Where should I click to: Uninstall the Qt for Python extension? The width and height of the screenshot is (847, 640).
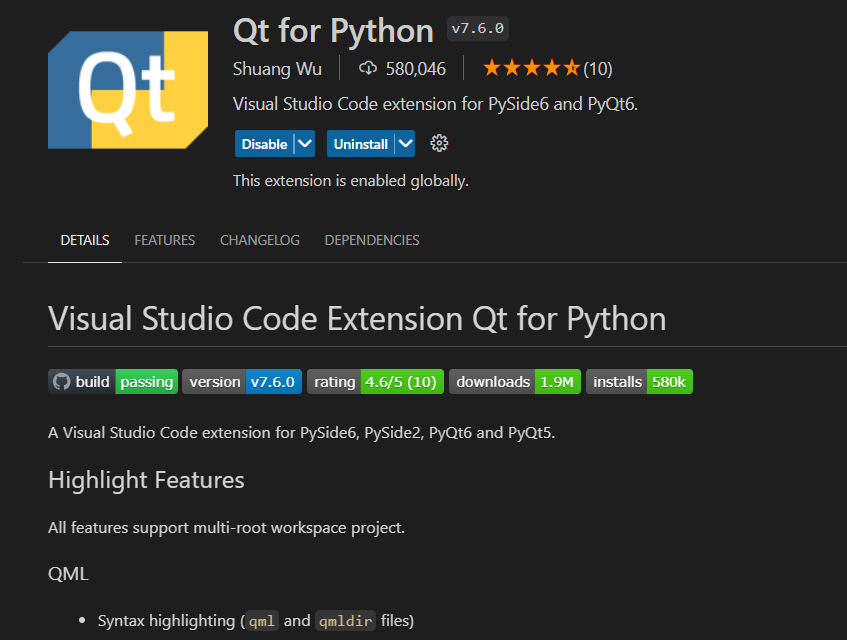click(x=362, y=143)
